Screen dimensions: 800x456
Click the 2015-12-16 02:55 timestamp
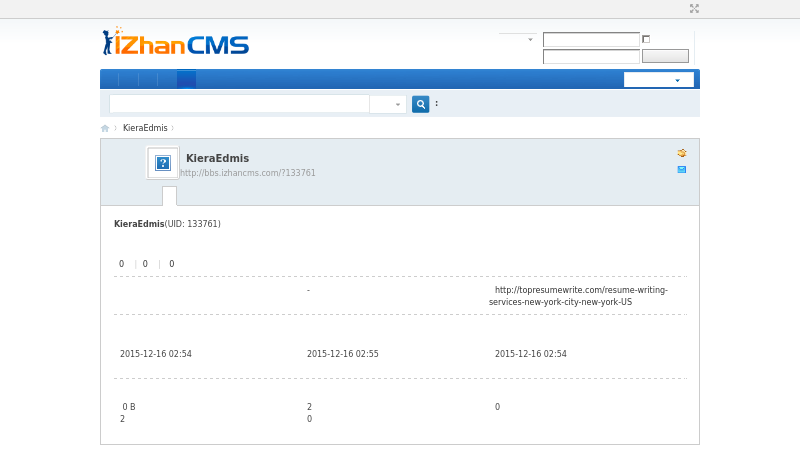343,354
